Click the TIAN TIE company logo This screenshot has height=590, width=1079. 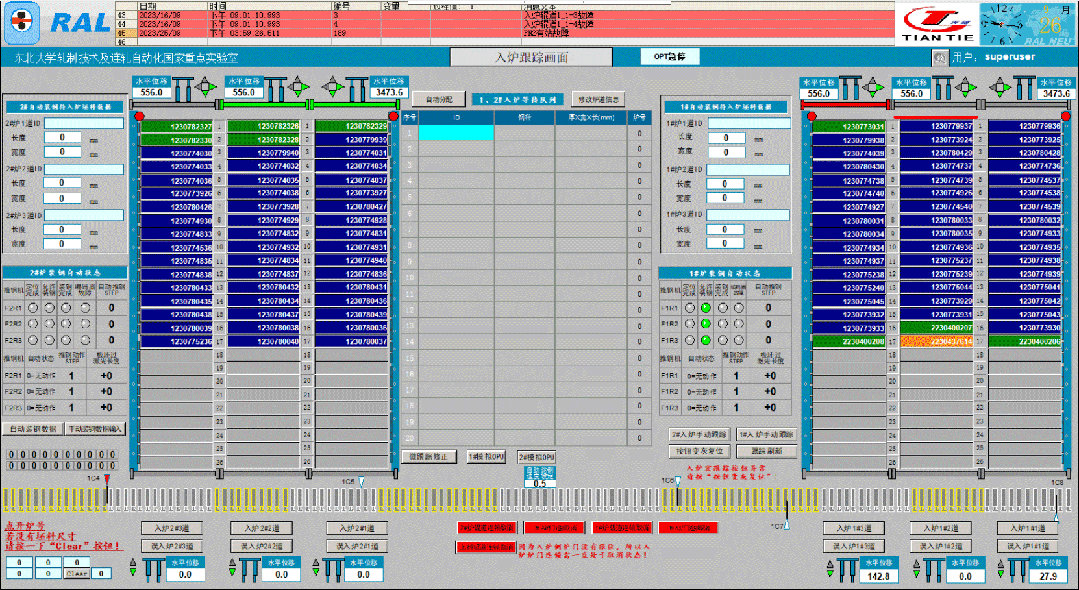(x=938, y=25)
